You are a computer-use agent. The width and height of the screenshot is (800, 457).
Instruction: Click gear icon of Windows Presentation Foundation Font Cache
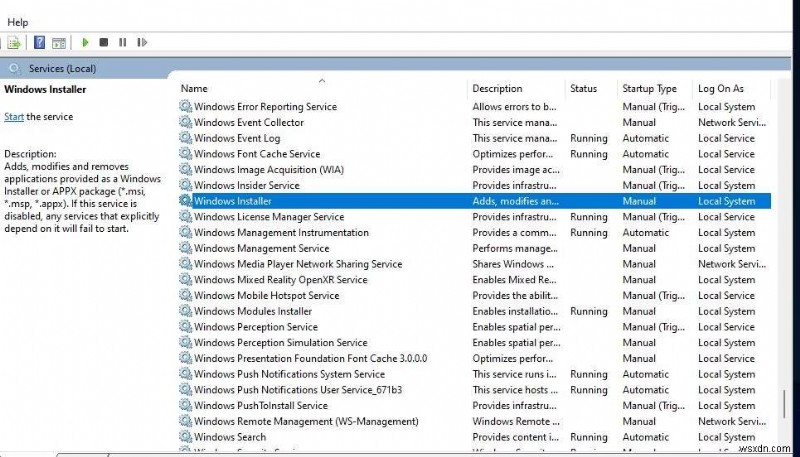[185, 359]
